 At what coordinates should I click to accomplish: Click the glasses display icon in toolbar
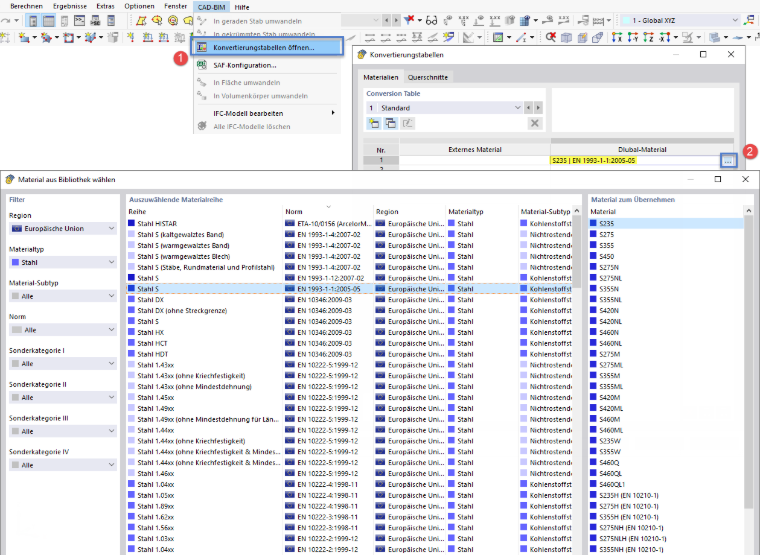tap(431, 20)
